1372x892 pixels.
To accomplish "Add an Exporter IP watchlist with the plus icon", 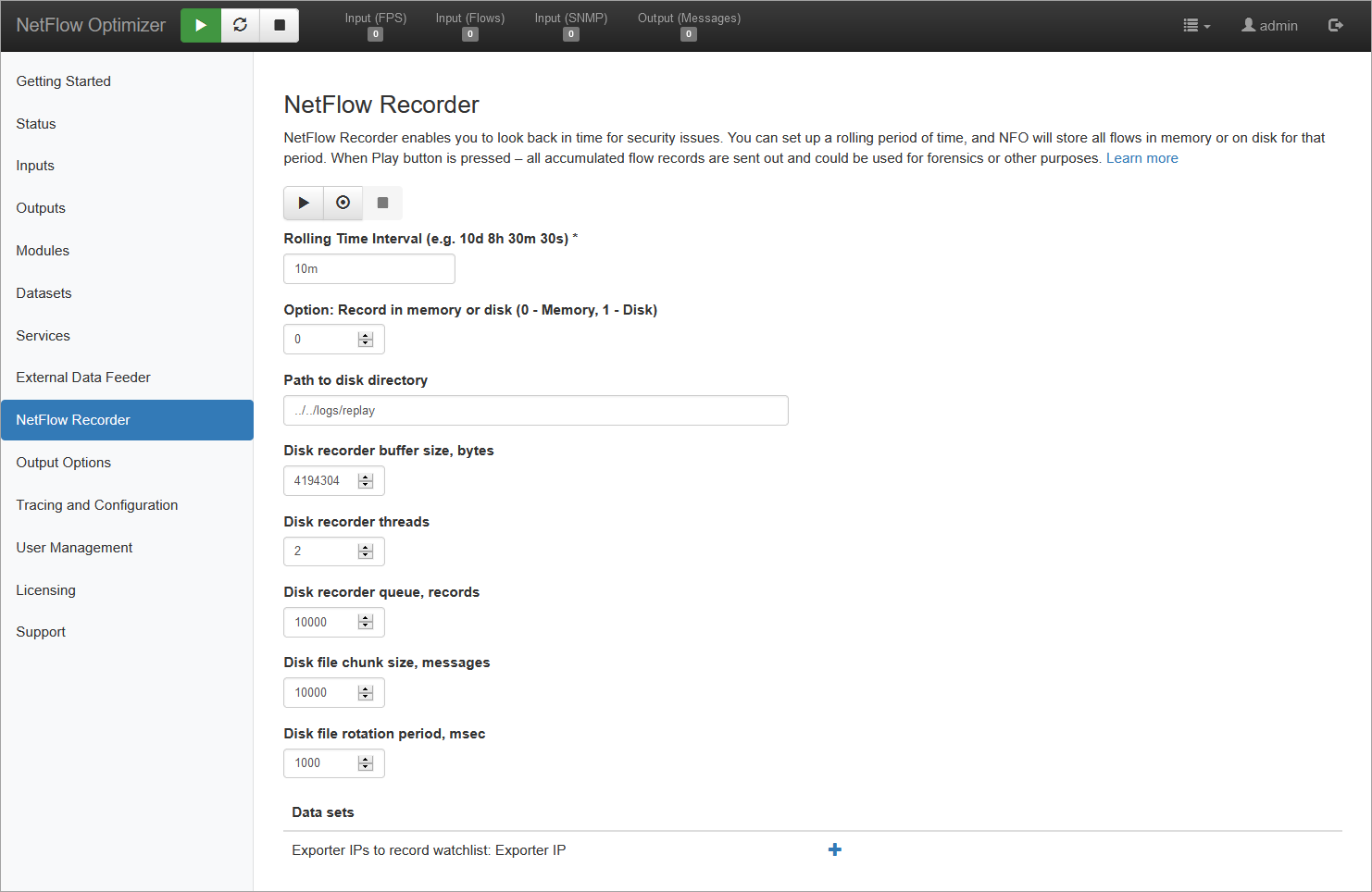I will click(x=835, y=849).
